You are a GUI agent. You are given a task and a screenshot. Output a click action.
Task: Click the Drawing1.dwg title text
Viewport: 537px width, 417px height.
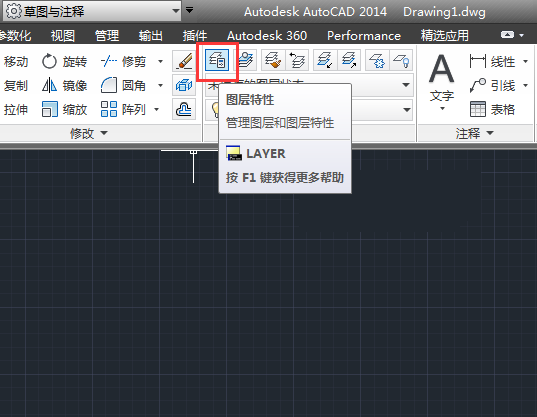(444, 12)
